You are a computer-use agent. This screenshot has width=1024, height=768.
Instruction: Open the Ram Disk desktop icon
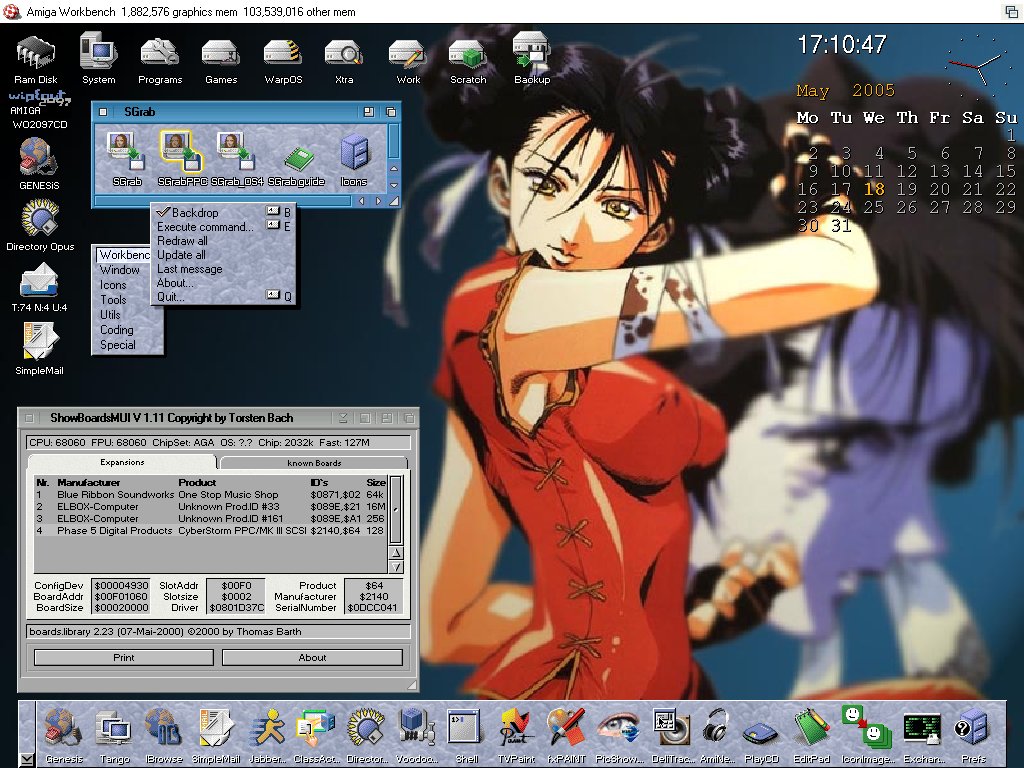coord(36,59)
